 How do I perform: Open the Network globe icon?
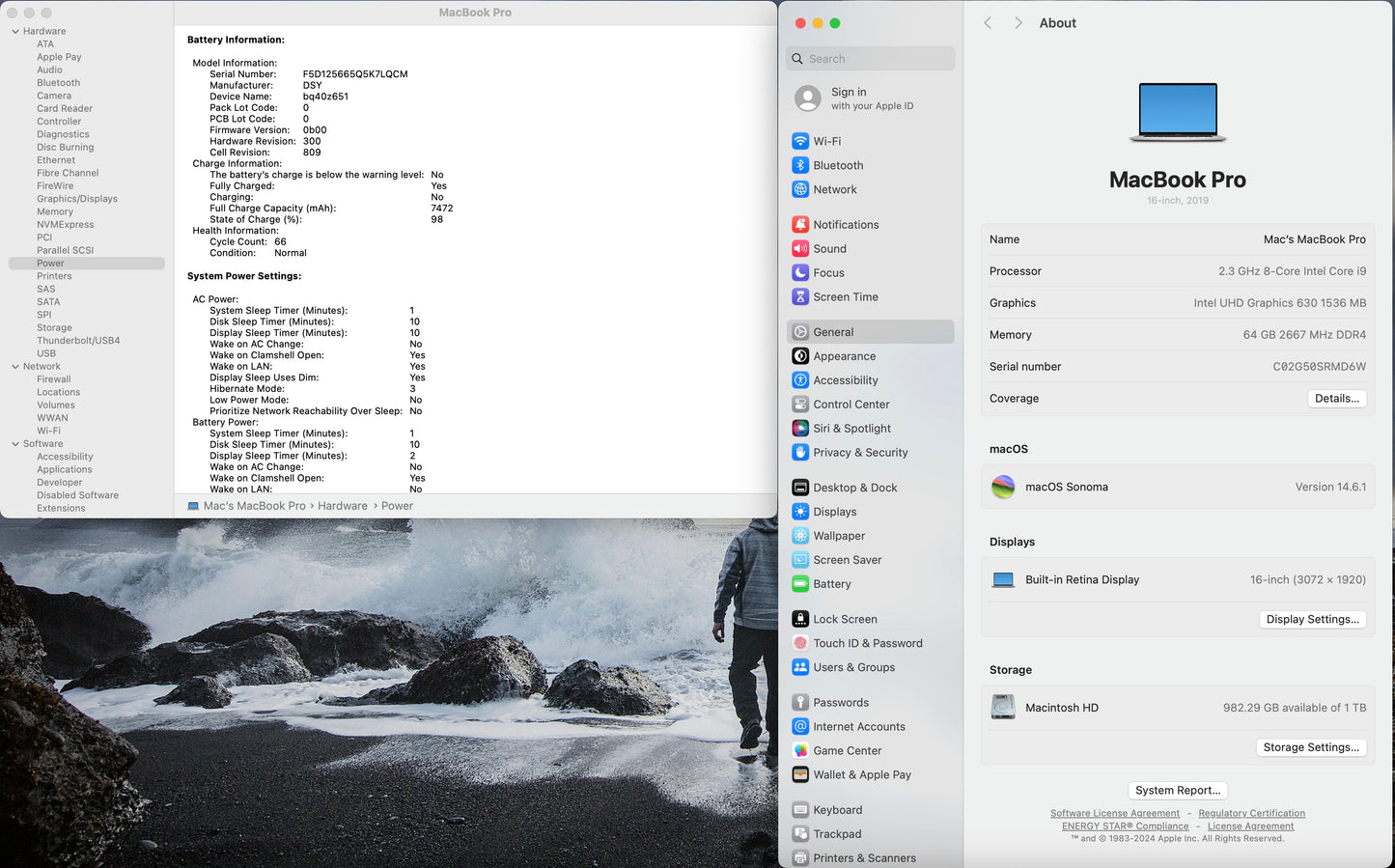click(800, 189)
